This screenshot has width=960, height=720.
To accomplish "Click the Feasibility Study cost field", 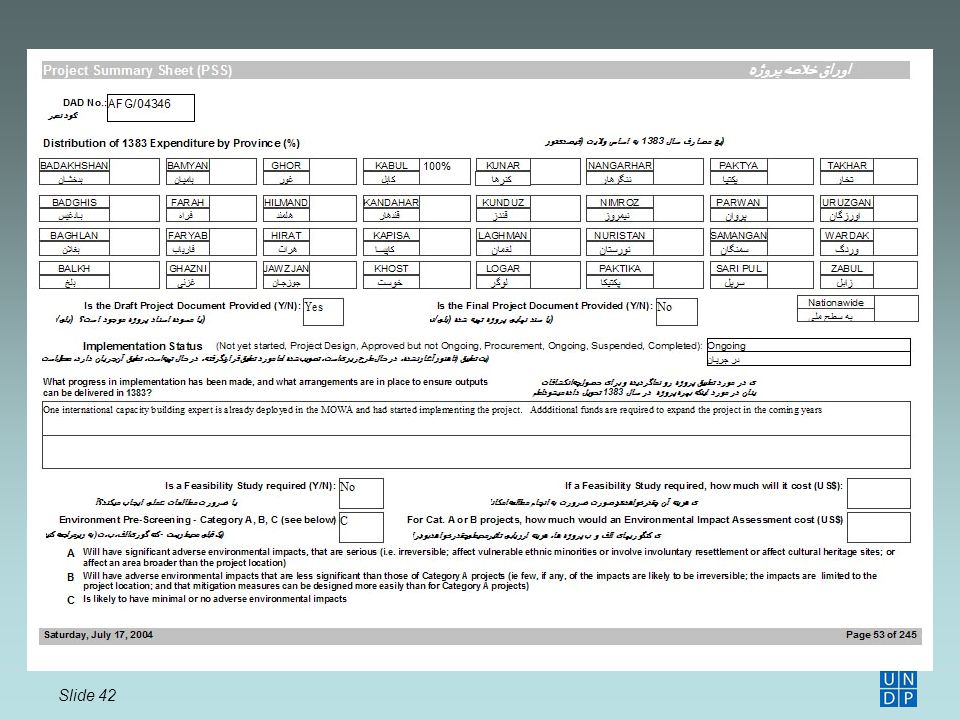I will coord(879,493).
